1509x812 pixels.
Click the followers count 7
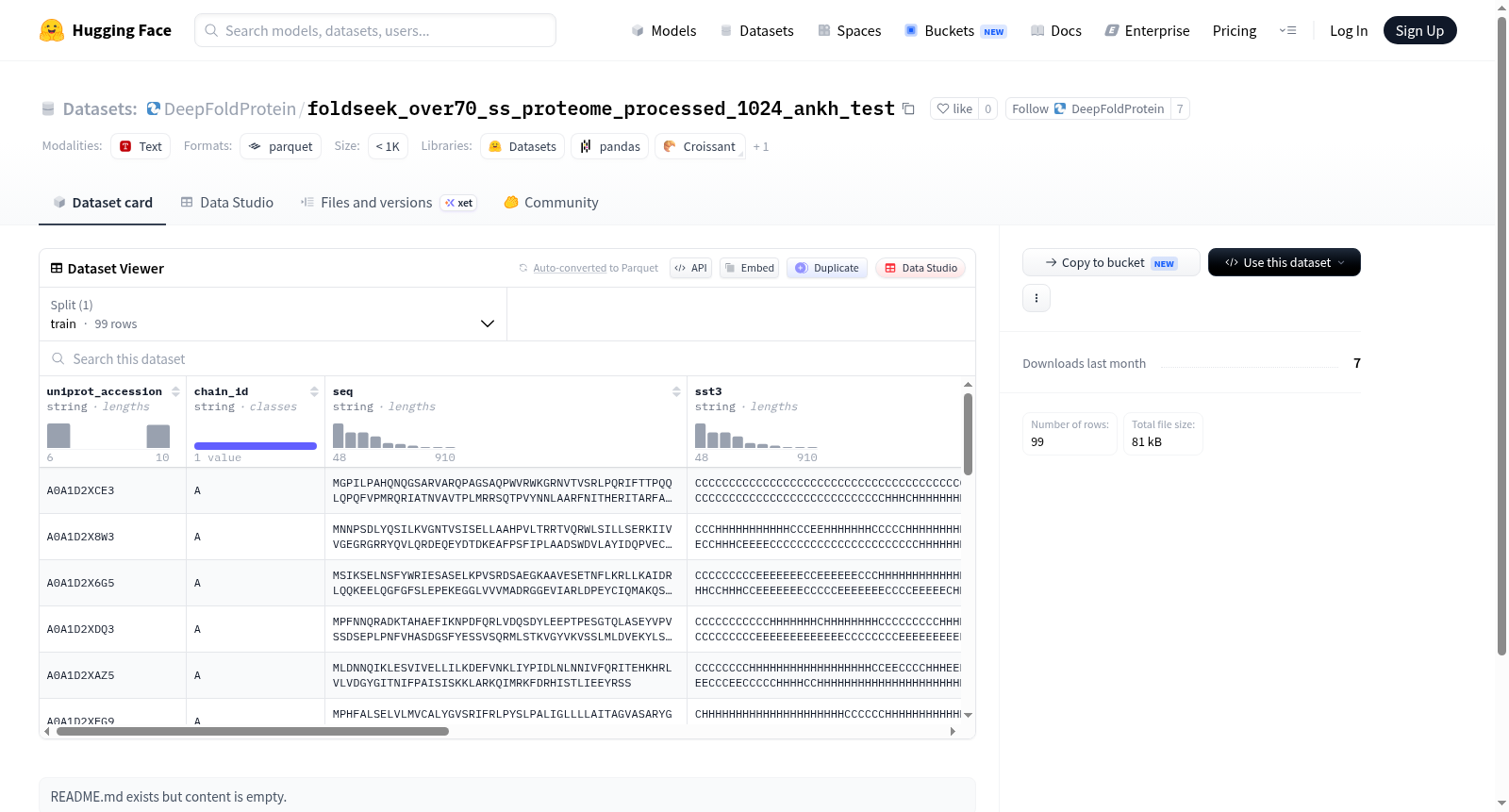[x=1180, y=108]
